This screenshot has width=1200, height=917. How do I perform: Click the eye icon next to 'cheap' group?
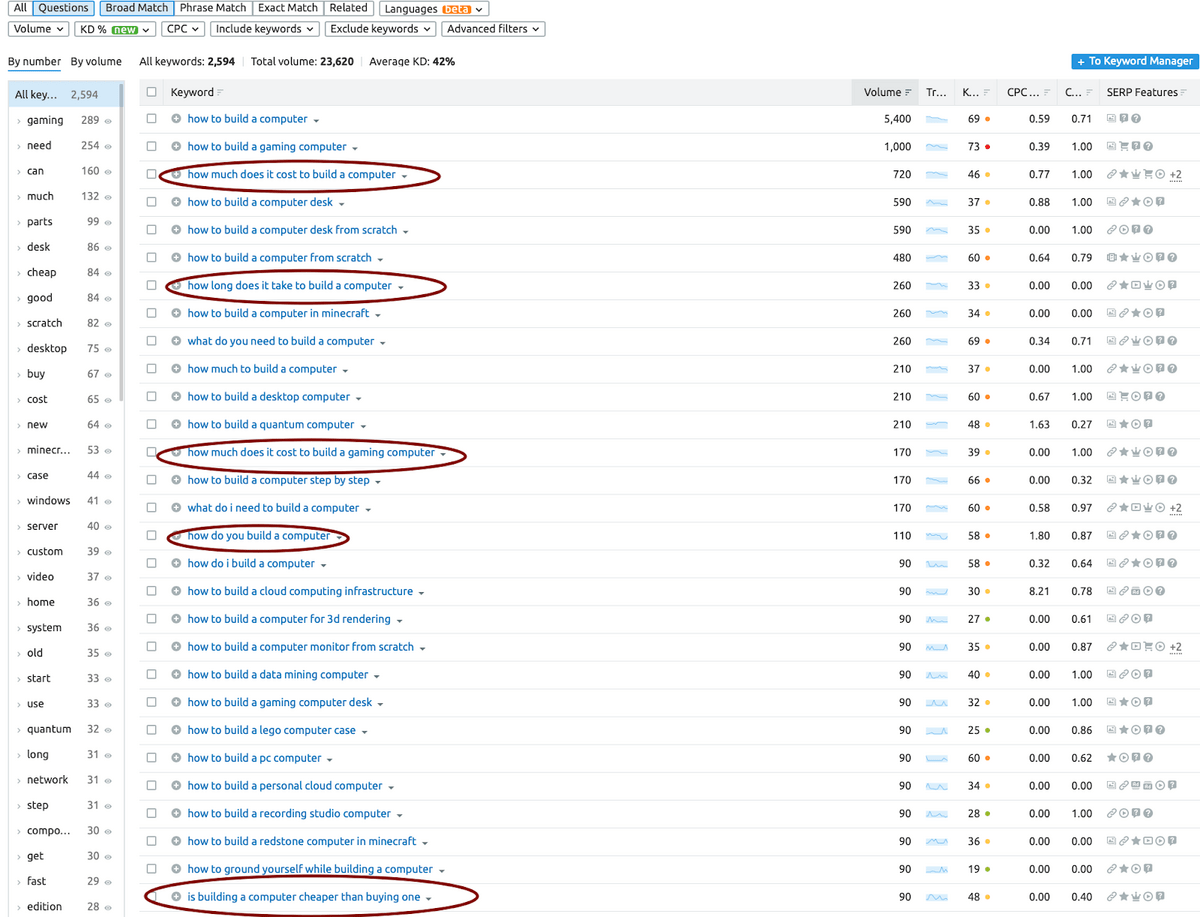(x=108, y=273)
